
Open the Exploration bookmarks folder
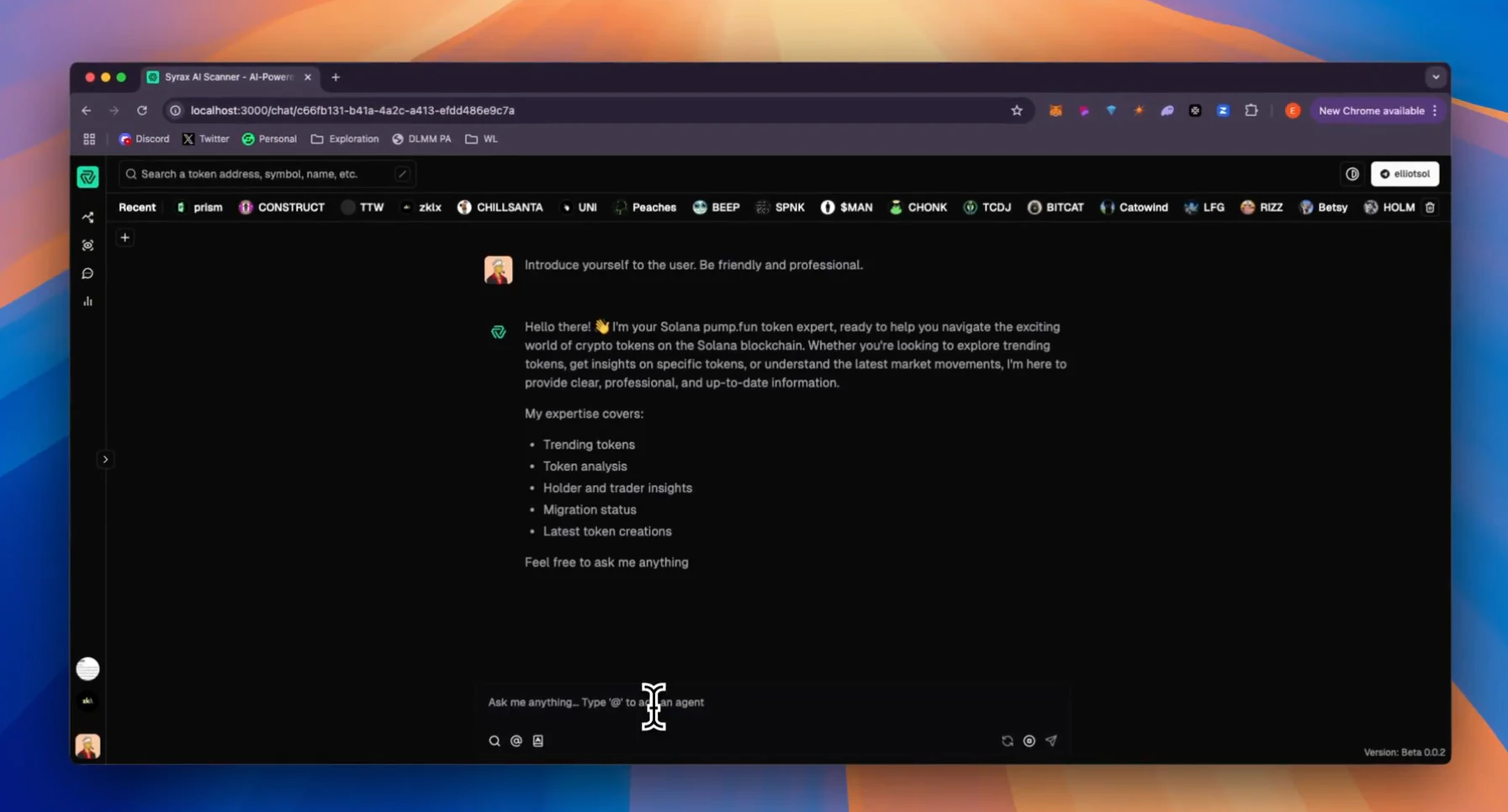pos(345,139)
